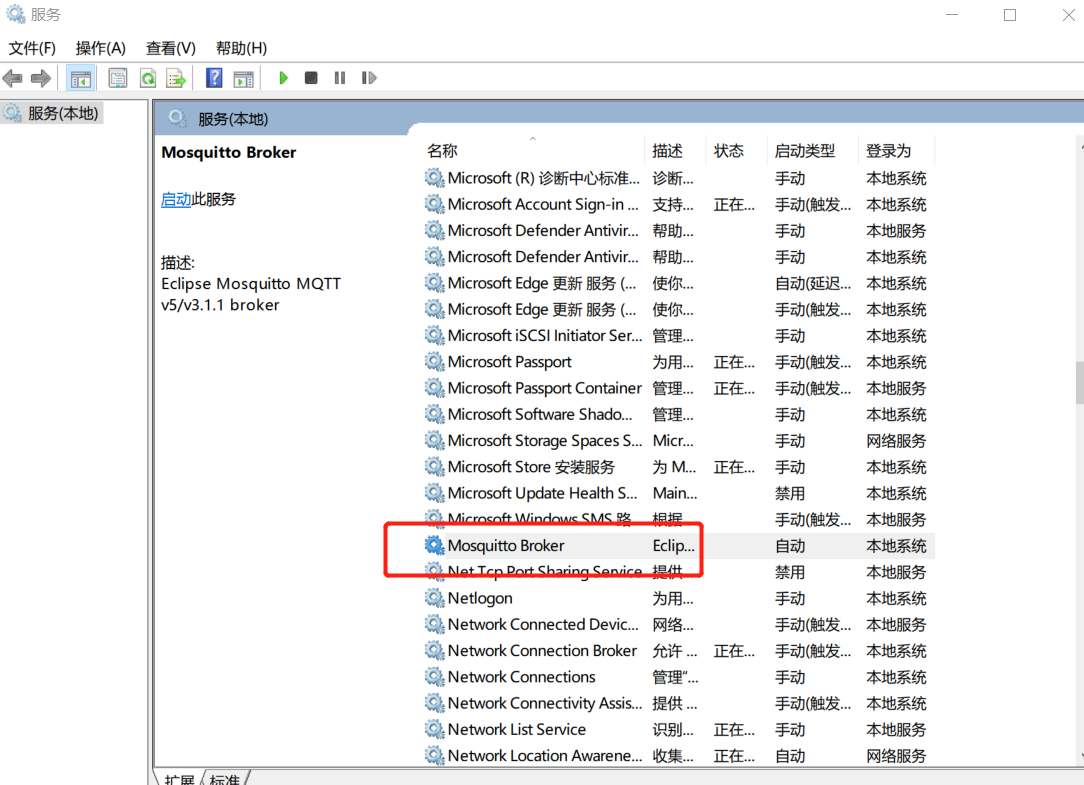This screenshot has width=1084, height=785.
Task: Click gear icon of Network Connections
Action: click(x=434, y=677)
